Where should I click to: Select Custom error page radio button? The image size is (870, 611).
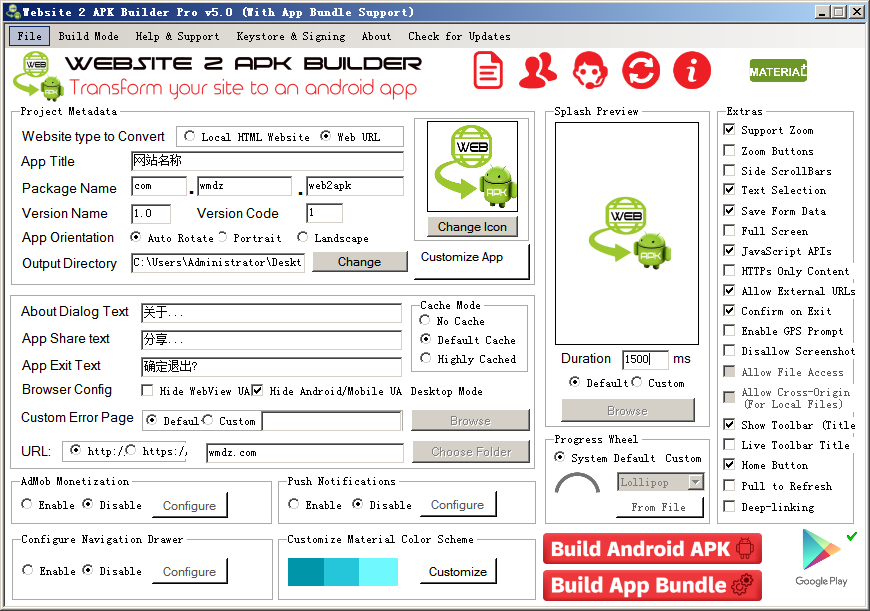click(208, 420)
